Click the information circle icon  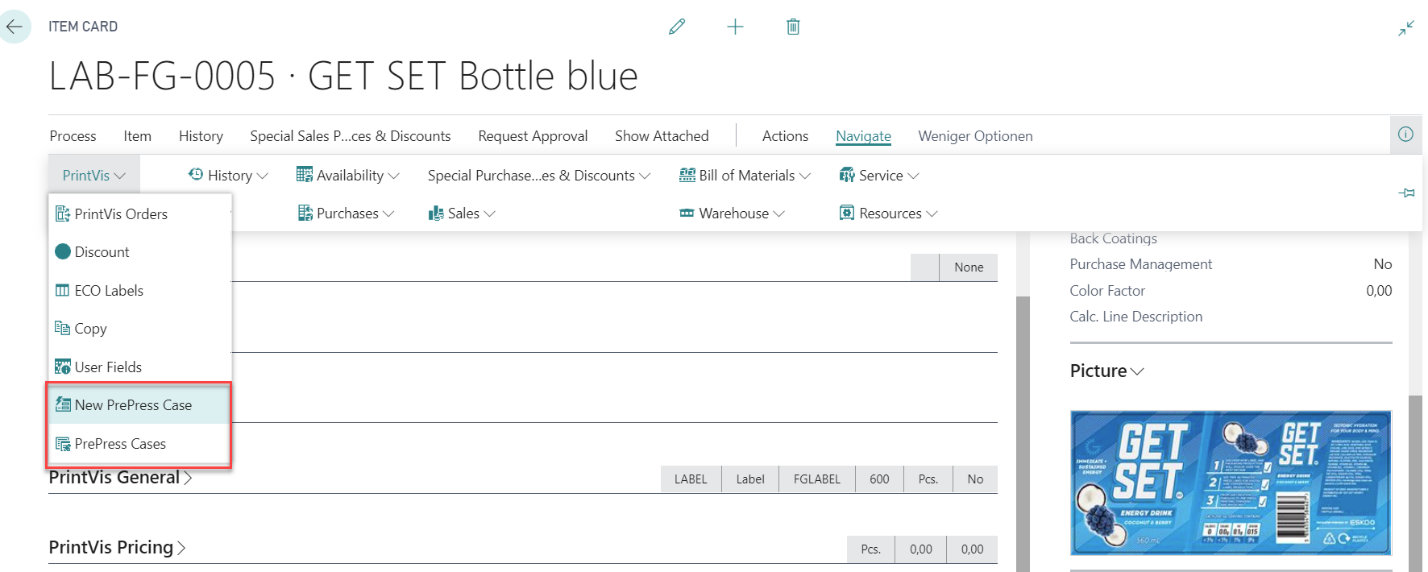(x=1405, y=134)
